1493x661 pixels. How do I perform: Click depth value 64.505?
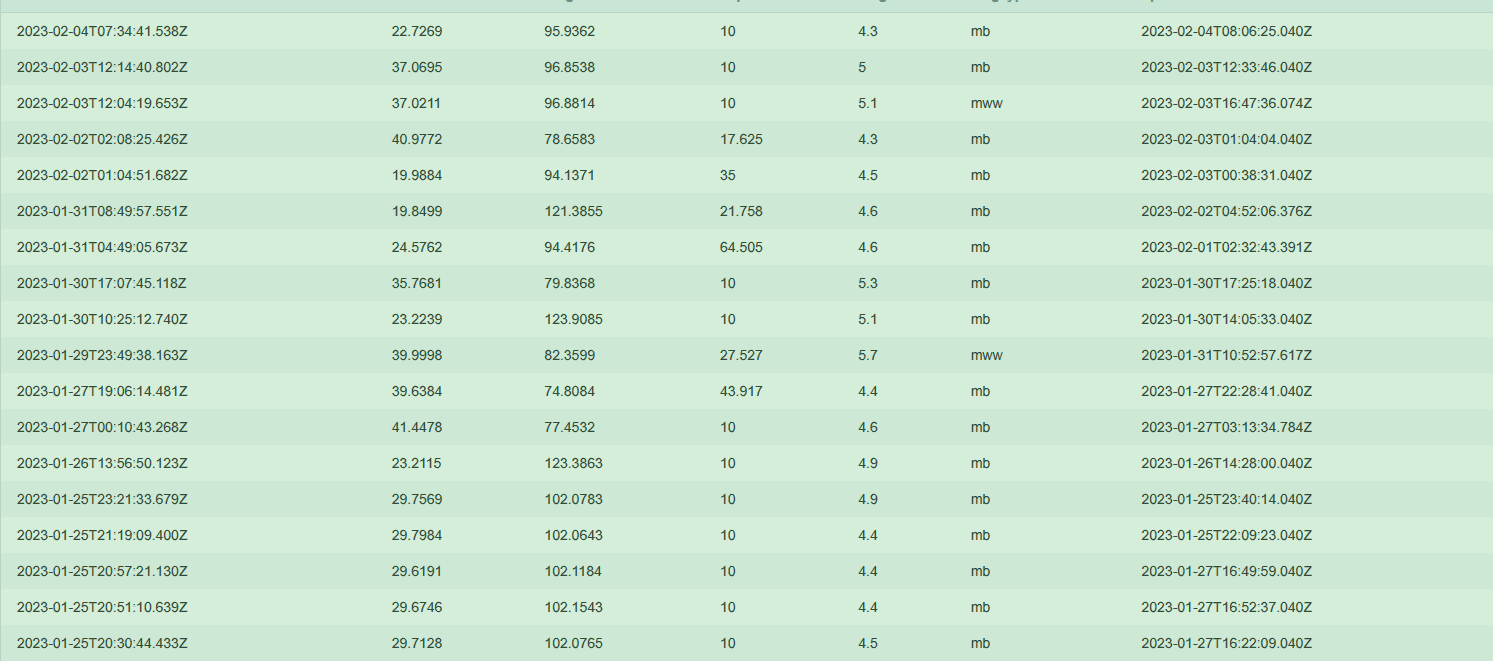coord(741,247)
